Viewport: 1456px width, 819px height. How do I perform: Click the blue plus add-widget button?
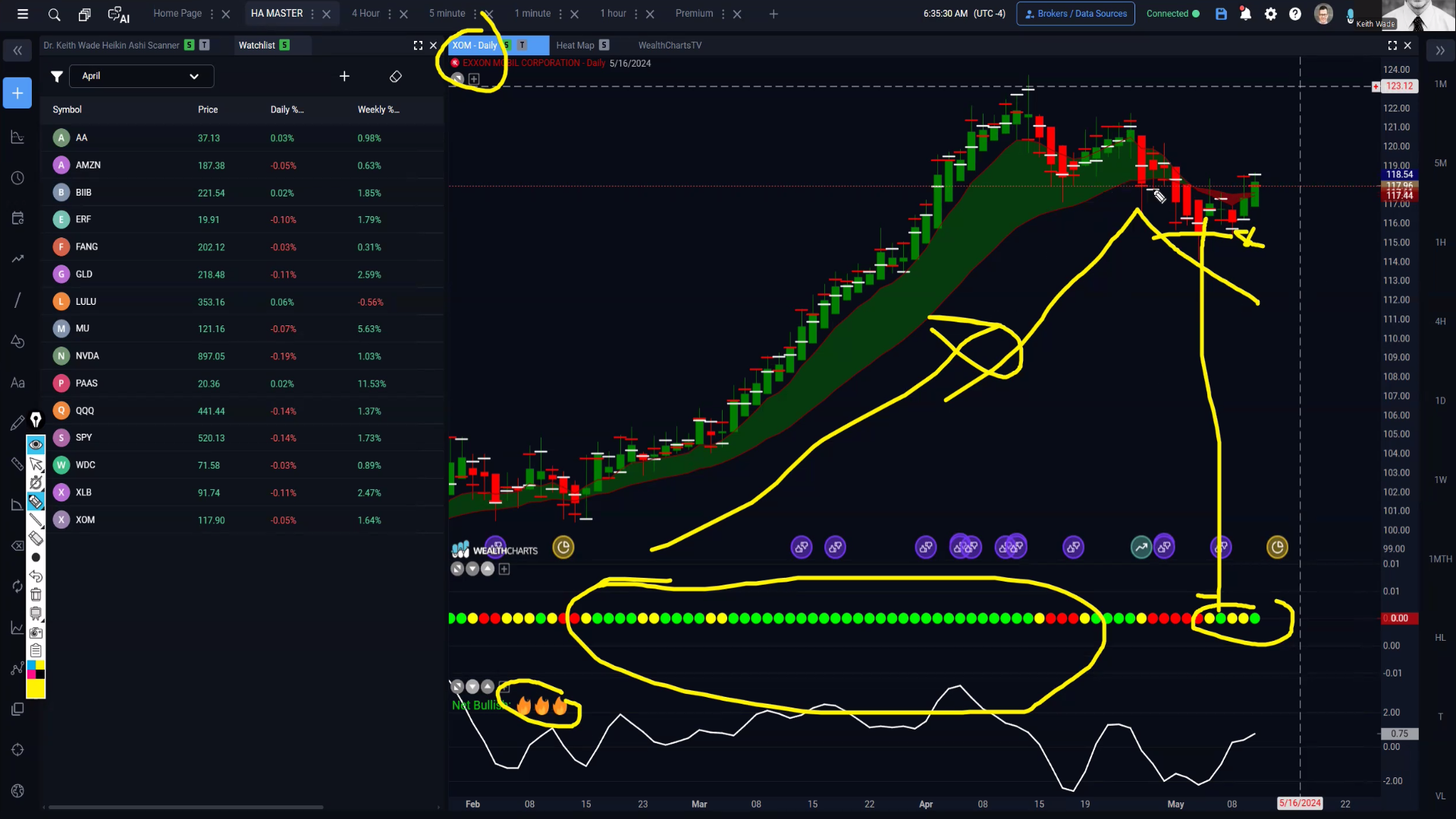(x=17, y=93)
